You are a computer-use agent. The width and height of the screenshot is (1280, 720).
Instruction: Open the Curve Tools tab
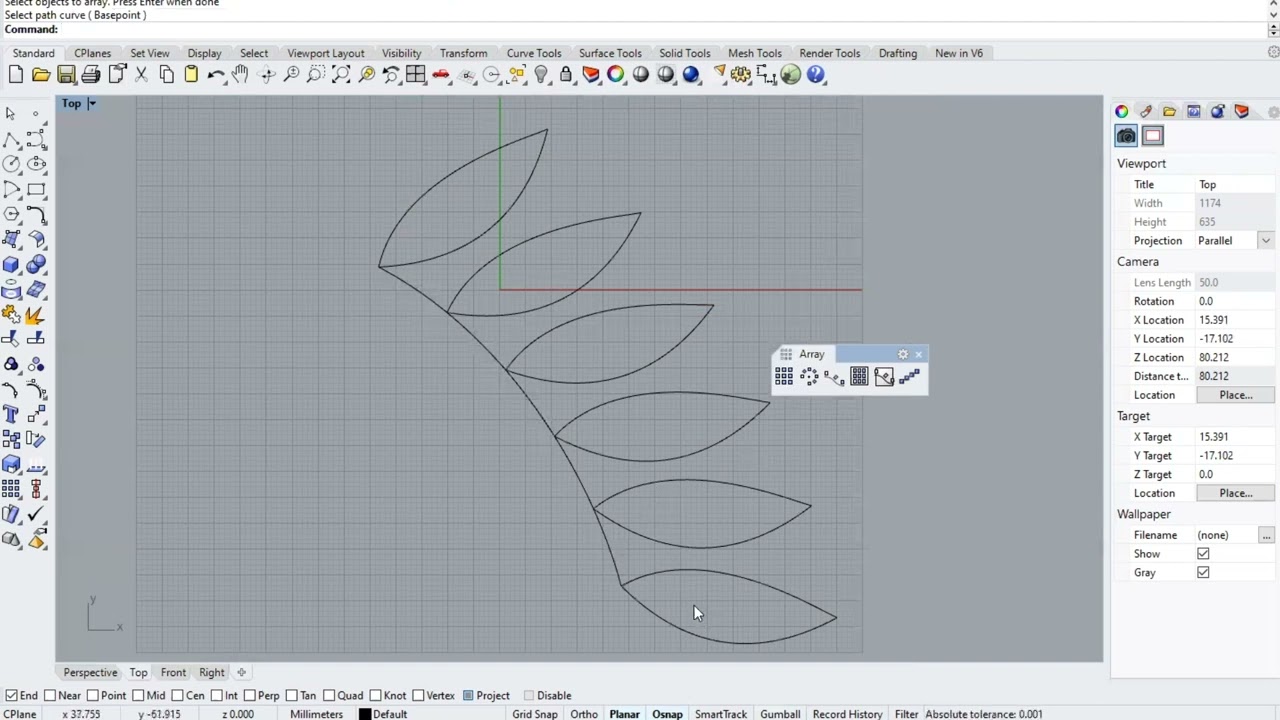click(x=534, y=53)
